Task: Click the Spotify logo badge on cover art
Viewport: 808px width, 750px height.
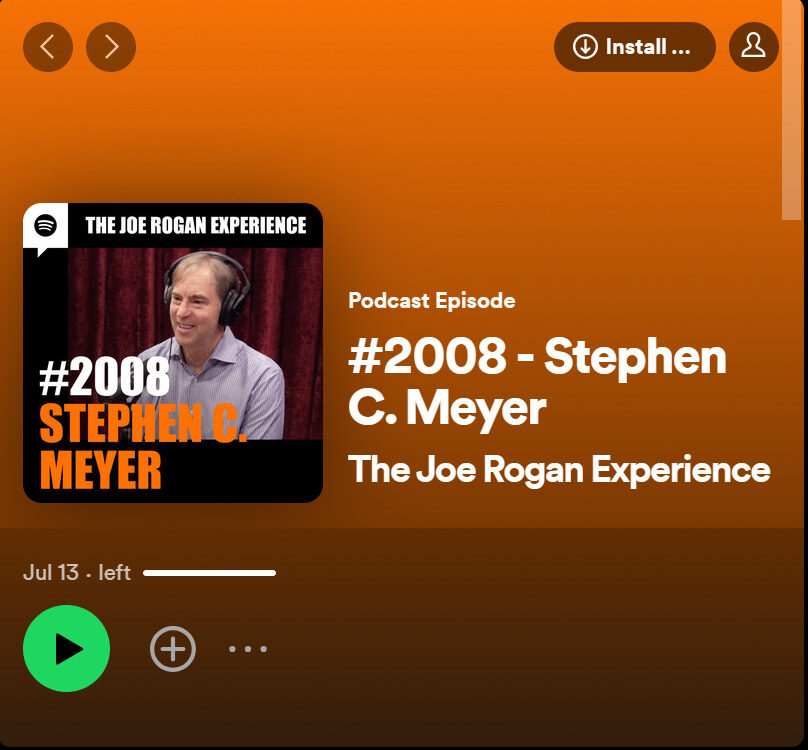Action: tap(45, 226)
